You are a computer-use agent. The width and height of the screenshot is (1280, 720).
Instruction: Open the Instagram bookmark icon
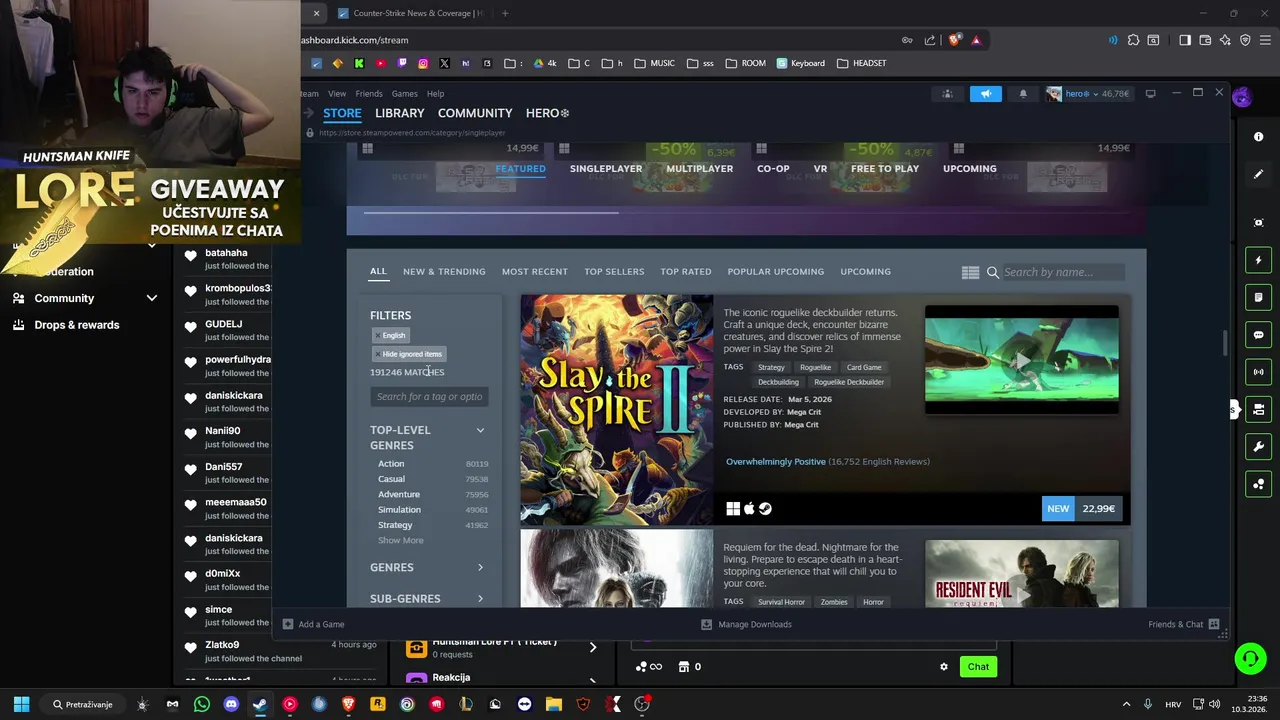[423, 63]
